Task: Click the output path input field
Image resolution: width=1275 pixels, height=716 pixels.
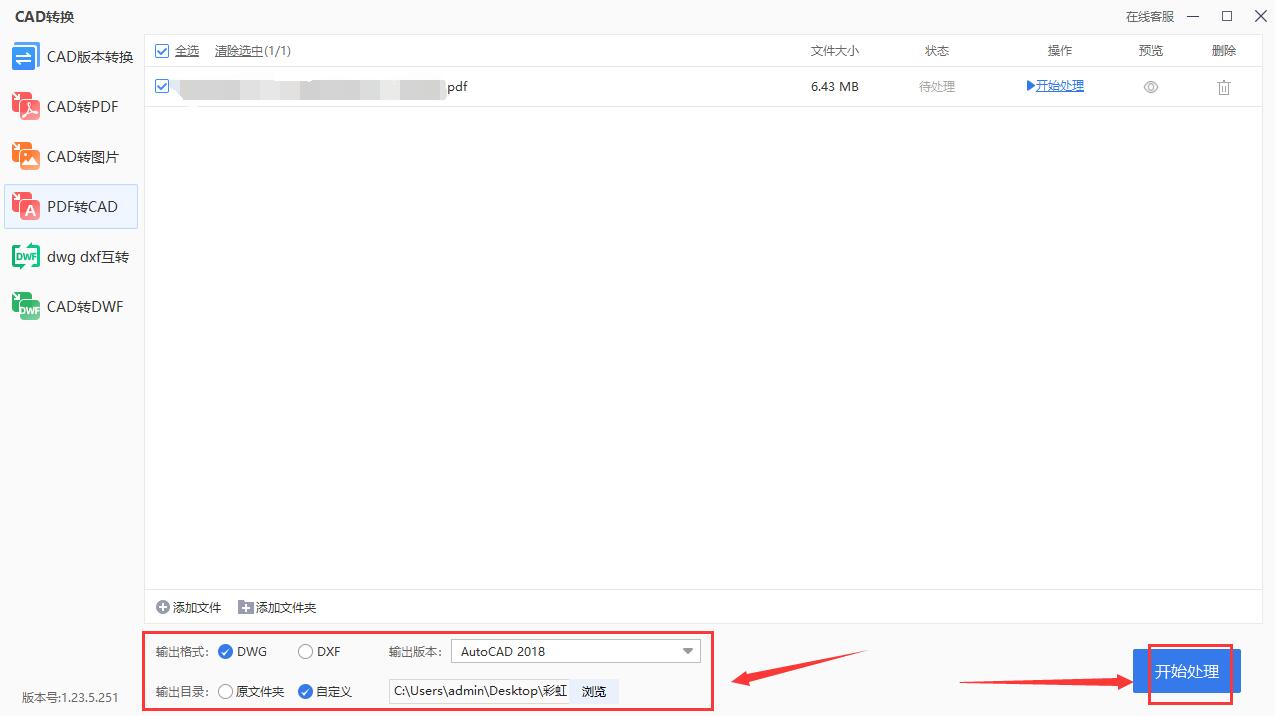Action: pos(480,691)
